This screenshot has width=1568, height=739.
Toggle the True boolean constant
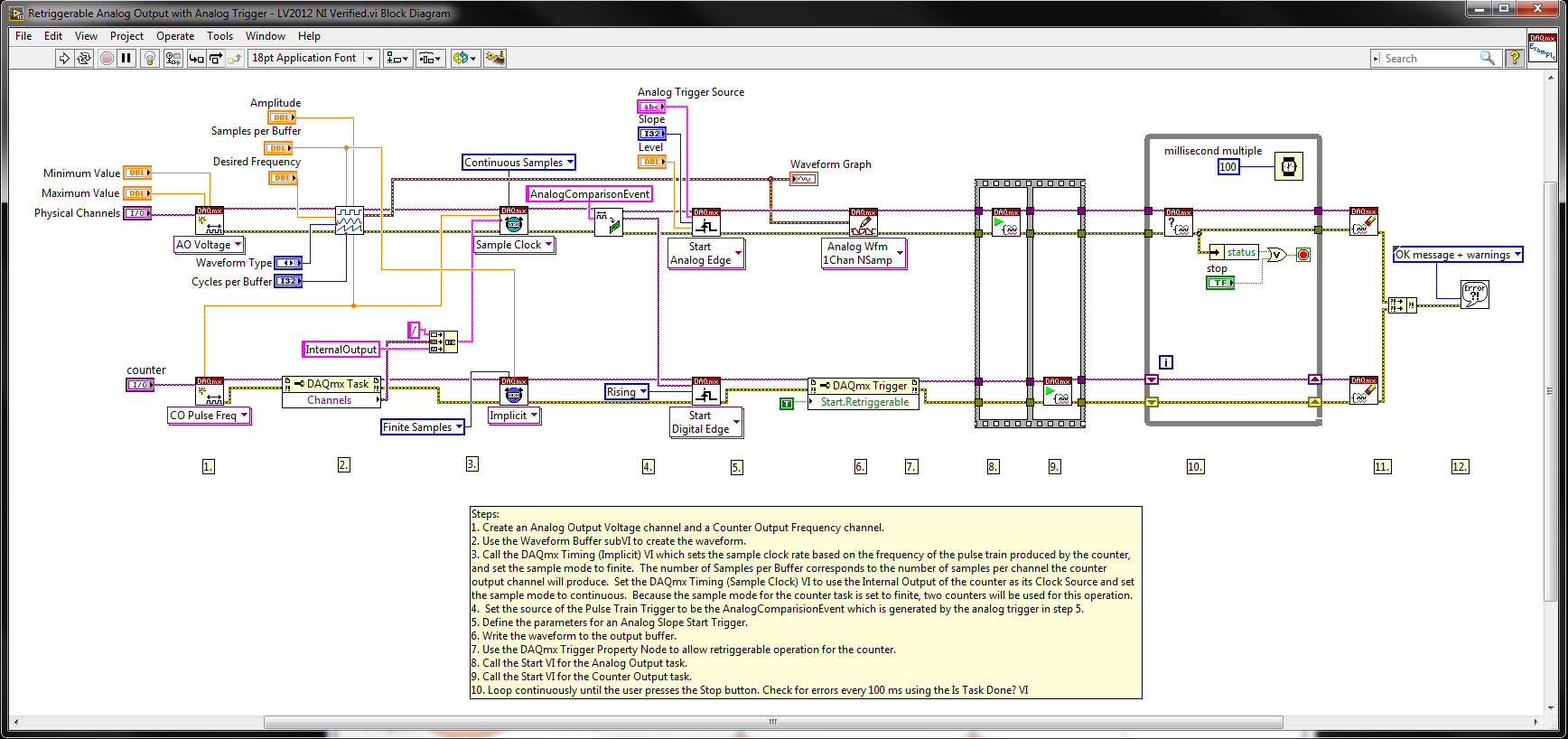pos(787,404)
